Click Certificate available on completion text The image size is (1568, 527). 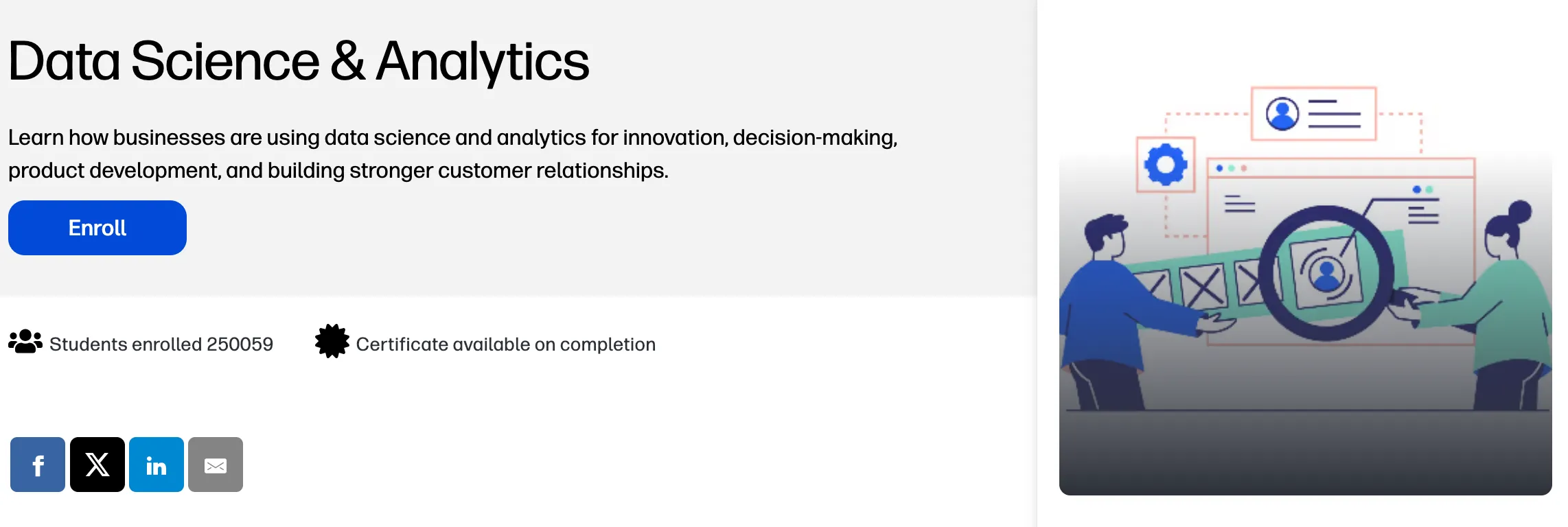[505, 344]
